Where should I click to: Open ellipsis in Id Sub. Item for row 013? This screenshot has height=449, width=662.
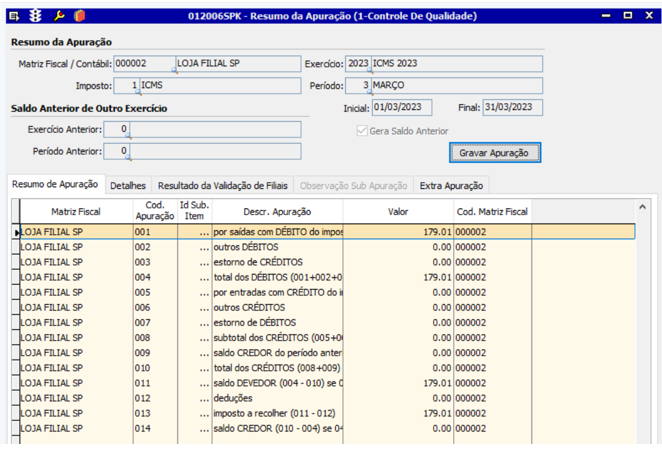click(203, 413)
